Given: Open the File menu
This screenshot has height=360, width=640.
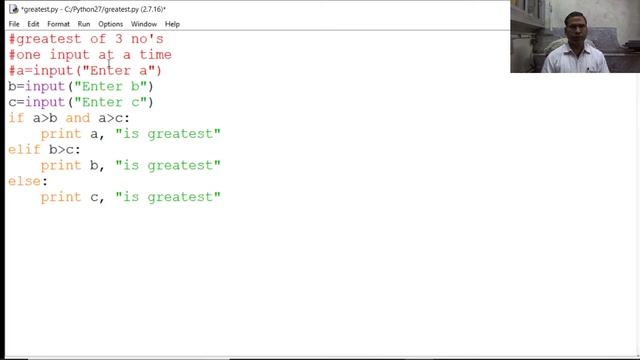Looking at the screenshot, I should [14, 24].
